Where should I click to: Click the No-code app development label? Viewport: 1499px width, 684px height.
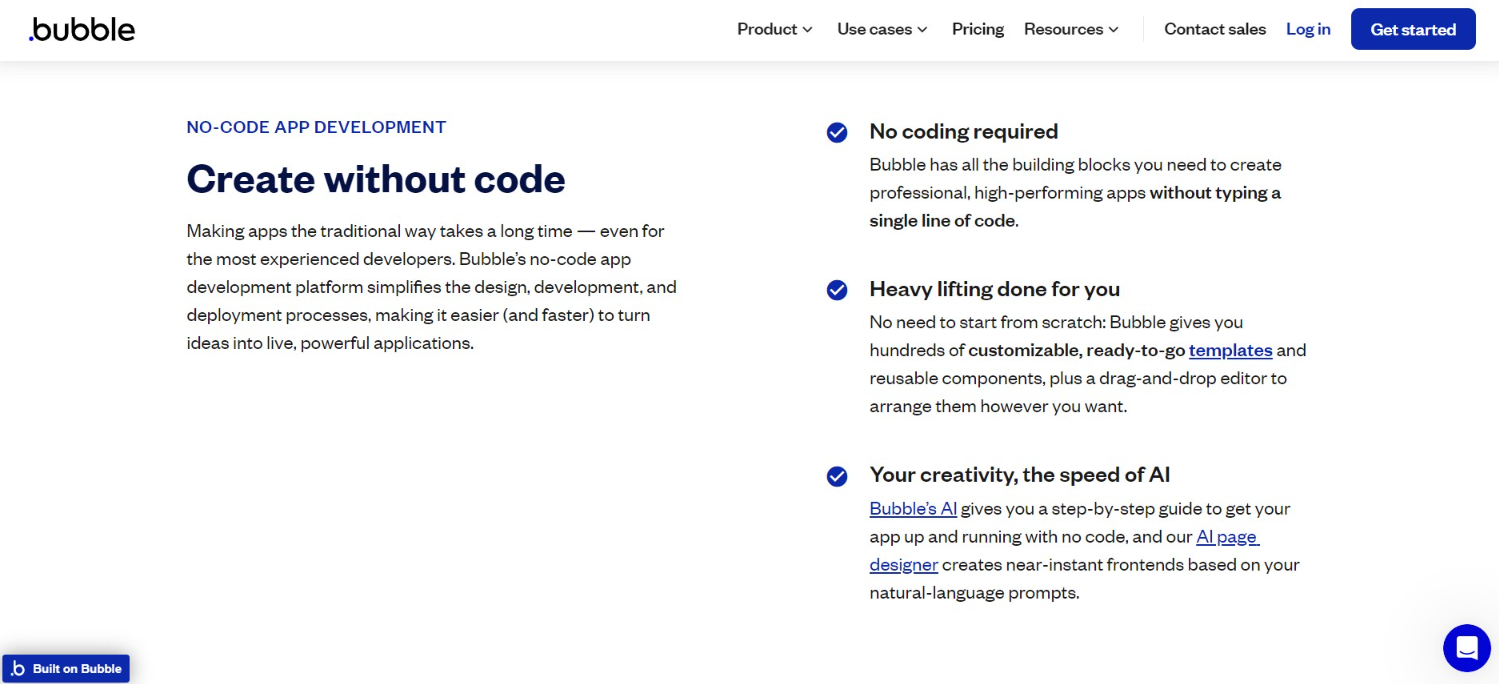click(316, 127)
